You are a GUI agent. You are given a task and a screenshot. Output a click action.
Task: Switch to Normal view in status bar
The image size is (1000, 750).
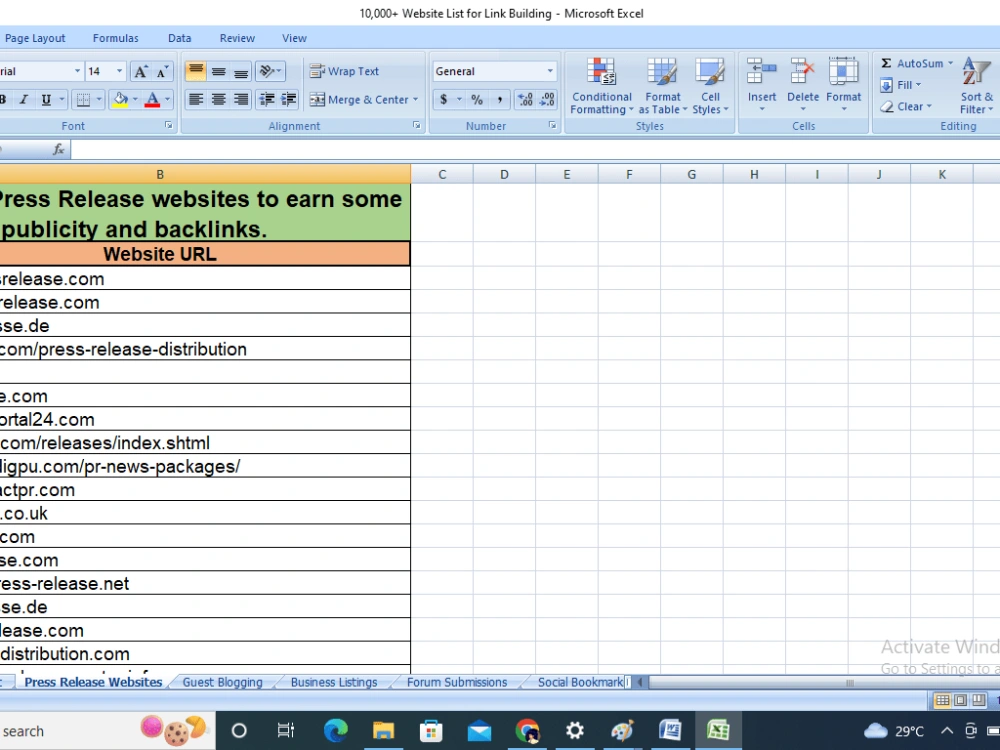click(942, 700)
